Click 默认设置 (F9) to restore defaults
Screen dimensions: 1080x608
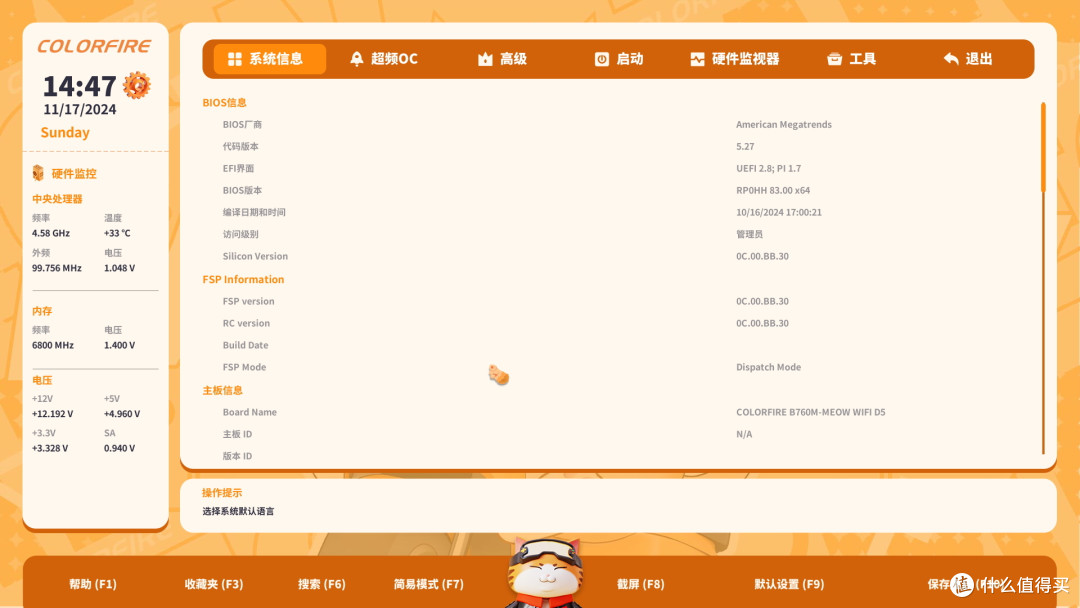788,584
